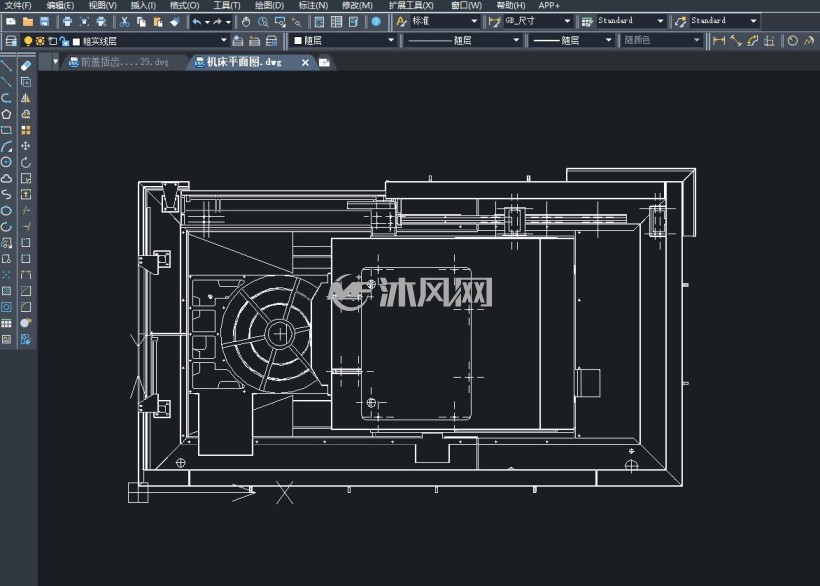Select the Erase tool

tap(26, 66)
